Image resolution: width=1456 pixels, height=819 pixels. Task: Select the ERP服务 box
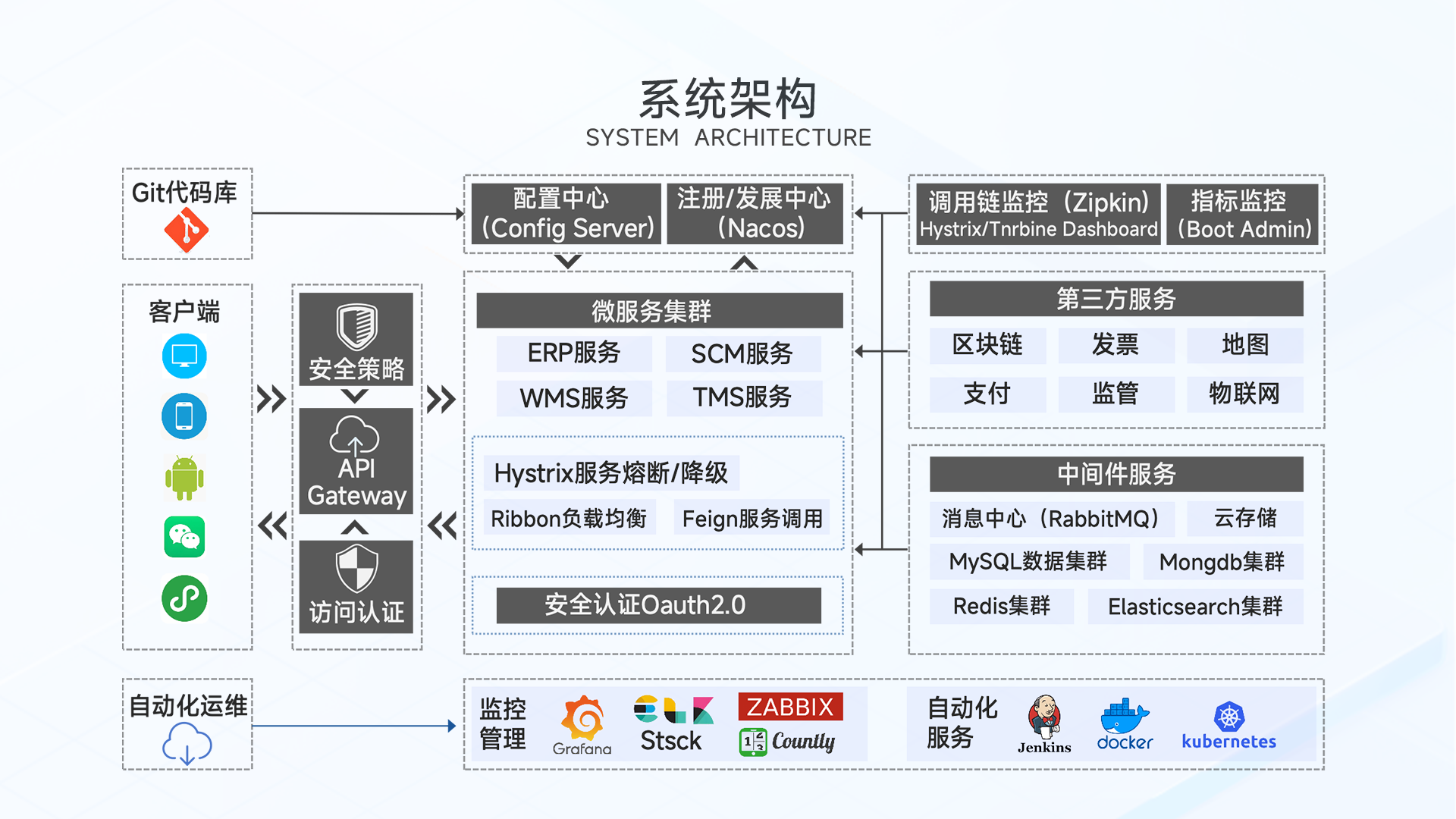tap(574, 353)
